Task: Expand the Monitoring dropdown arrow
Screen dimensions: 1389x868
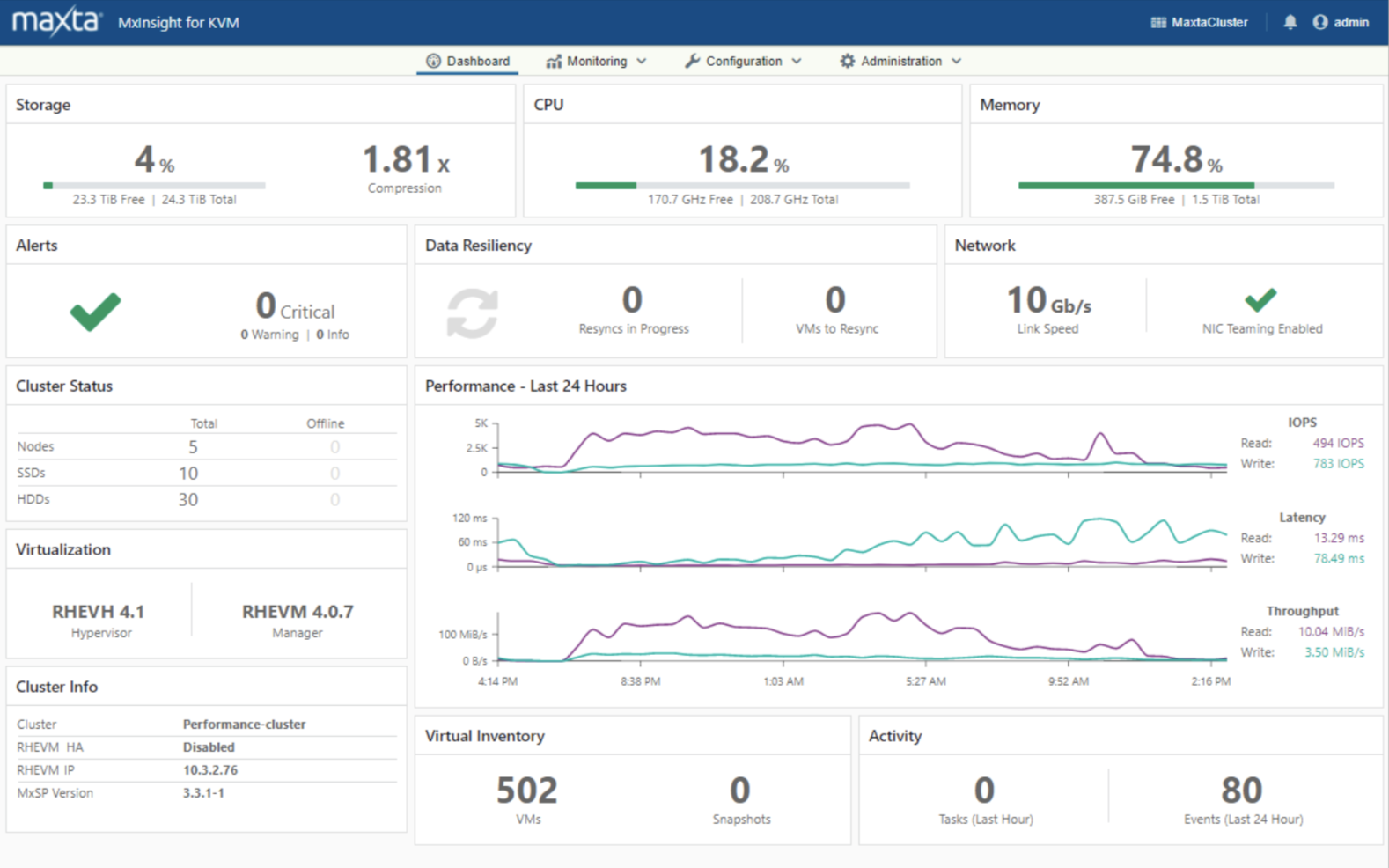Action: [642, 61]
